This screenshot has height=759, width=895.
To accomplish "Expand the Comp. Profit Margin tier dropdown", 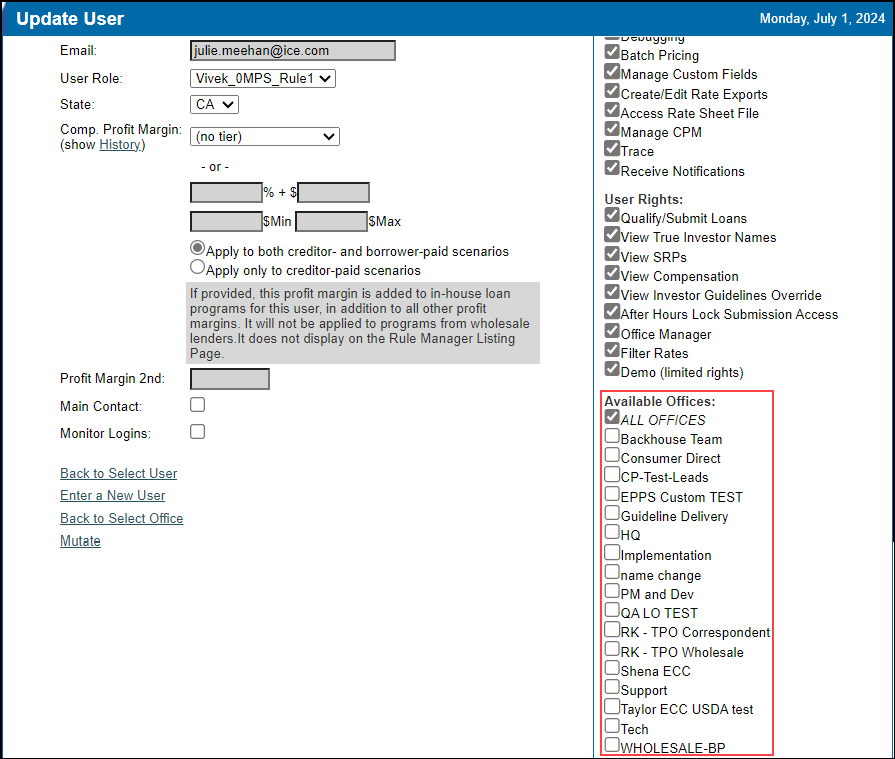I will point(265,136).
